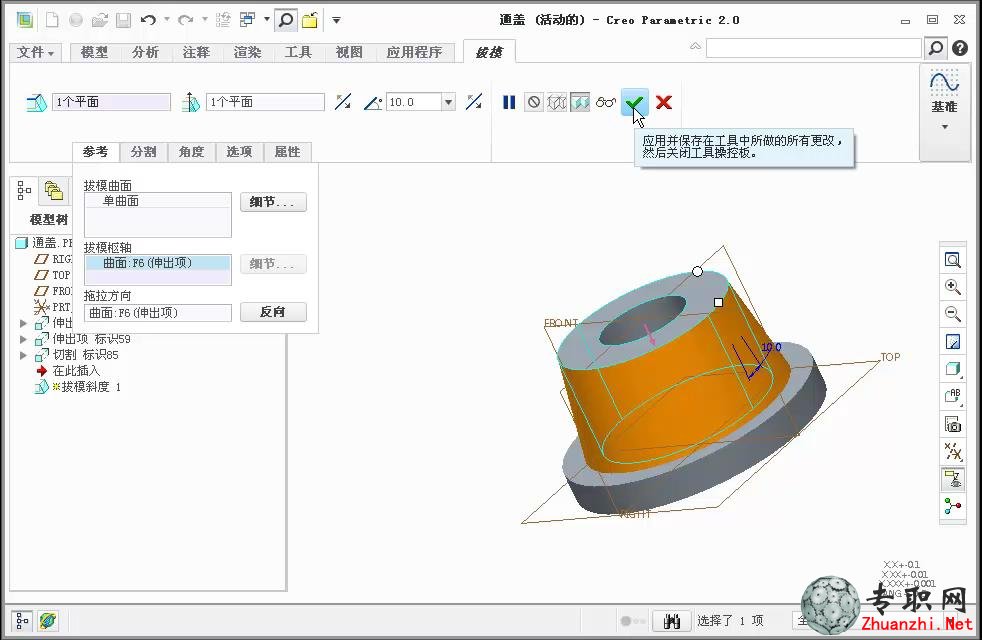Switch to the 模型 ribbon tab
Screen dimensions: 982x640
(x=94, y=52)
